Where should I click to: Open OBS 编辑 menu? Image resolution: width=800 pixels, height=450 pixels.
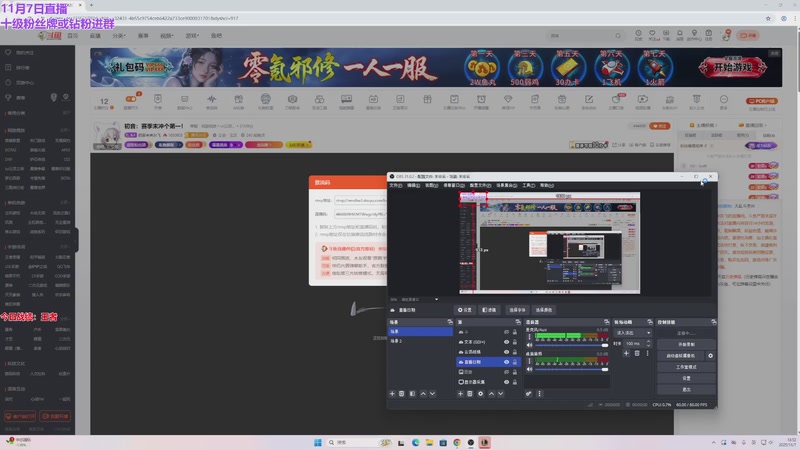(414, 185)
